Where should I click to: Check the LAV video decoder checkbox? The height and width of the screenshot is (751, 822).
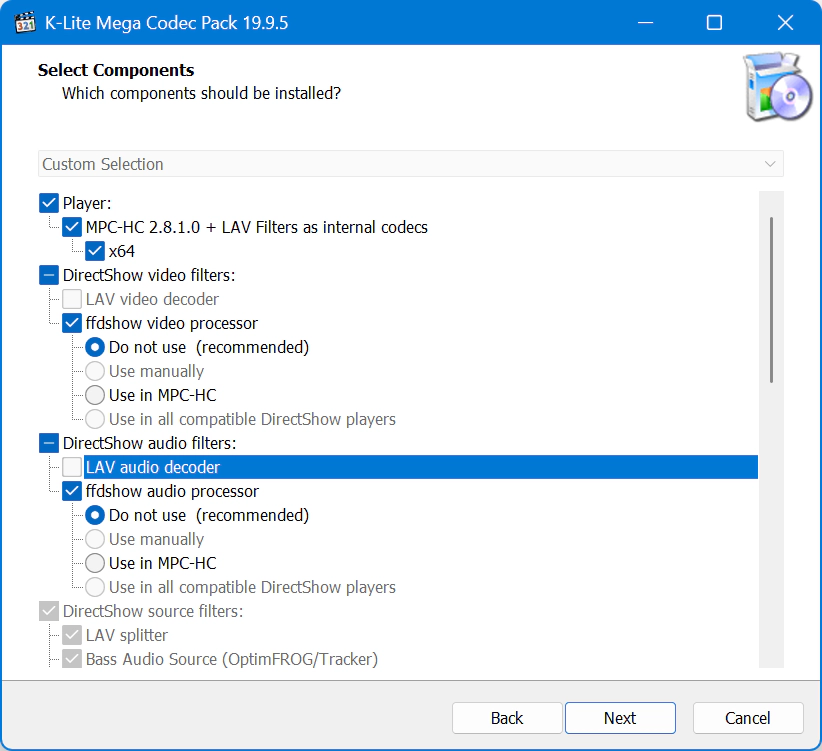tap(72, 299)
